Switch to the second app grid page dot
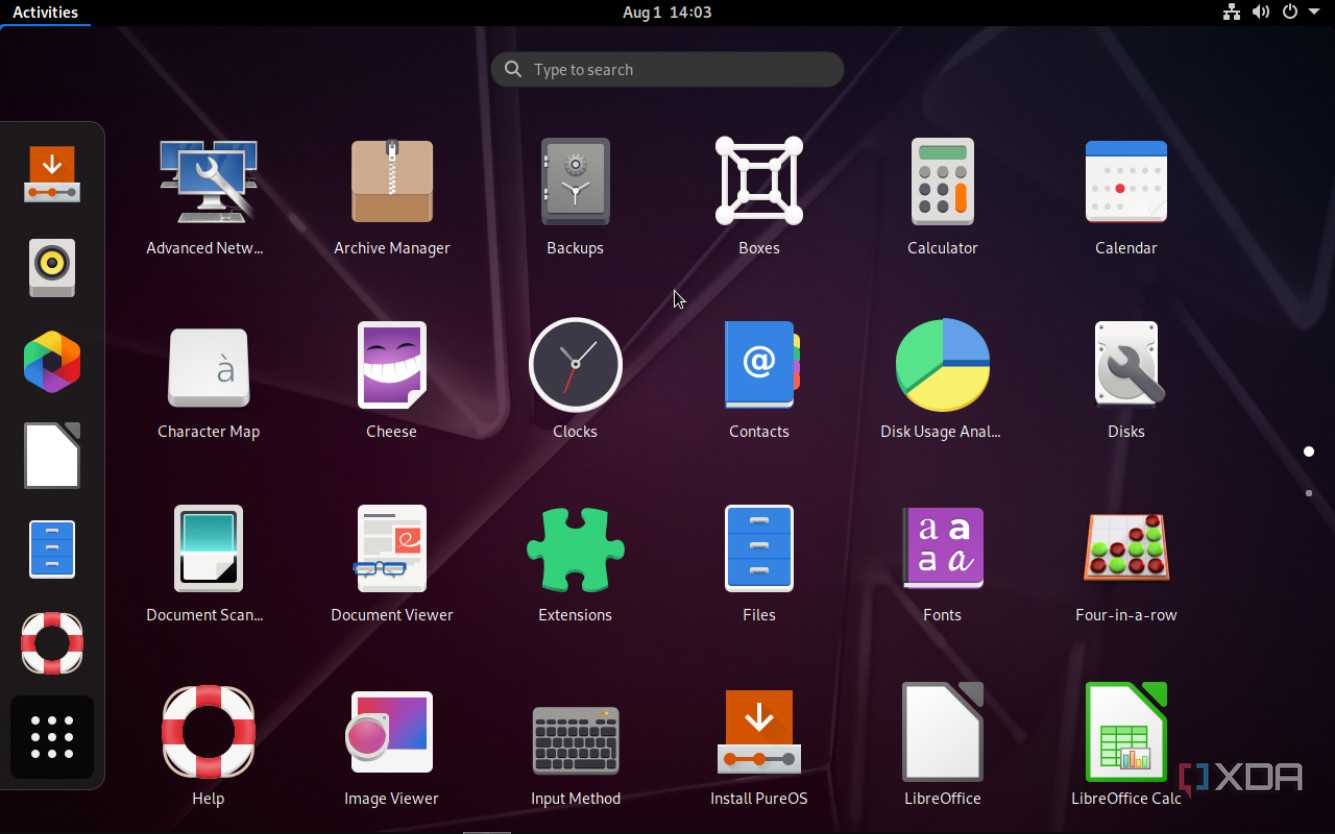1335x834 pixels. (1309, 493)
